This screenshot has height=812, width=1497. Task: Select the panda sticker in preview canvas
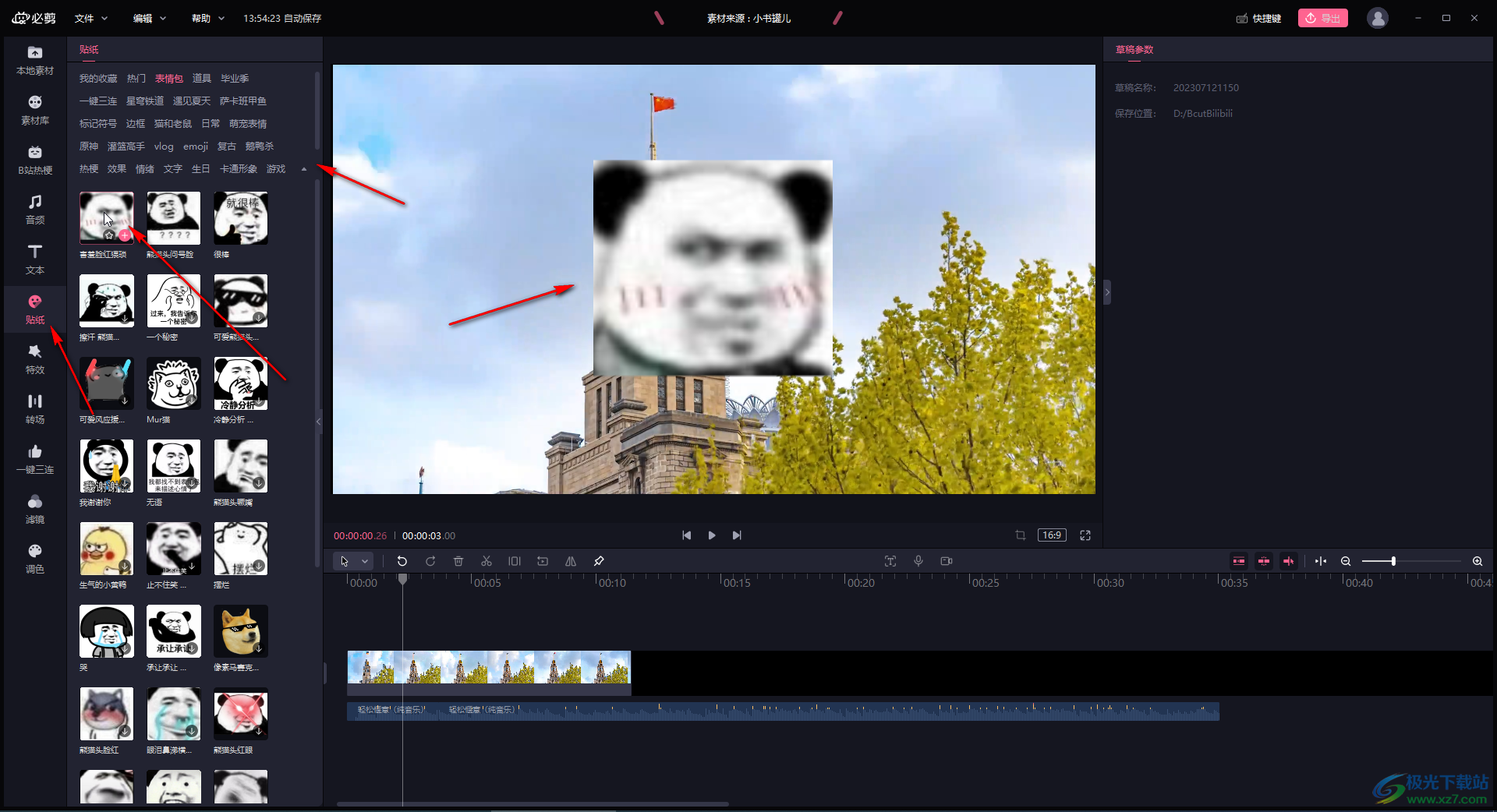click(x=713, y=267)
